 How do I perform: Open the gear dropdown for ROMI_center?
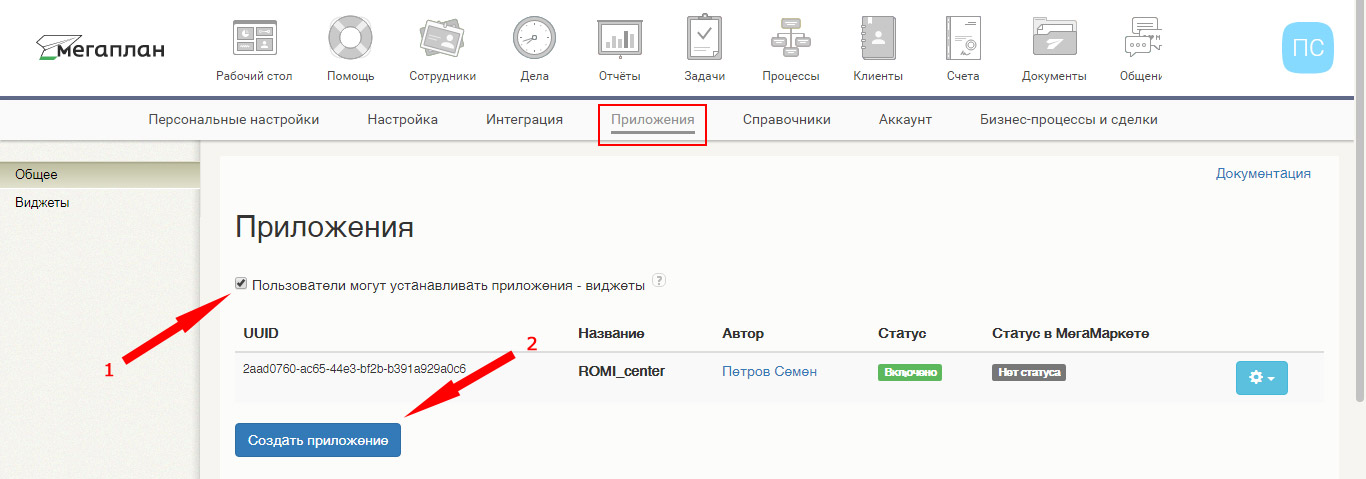[1261, 378]
